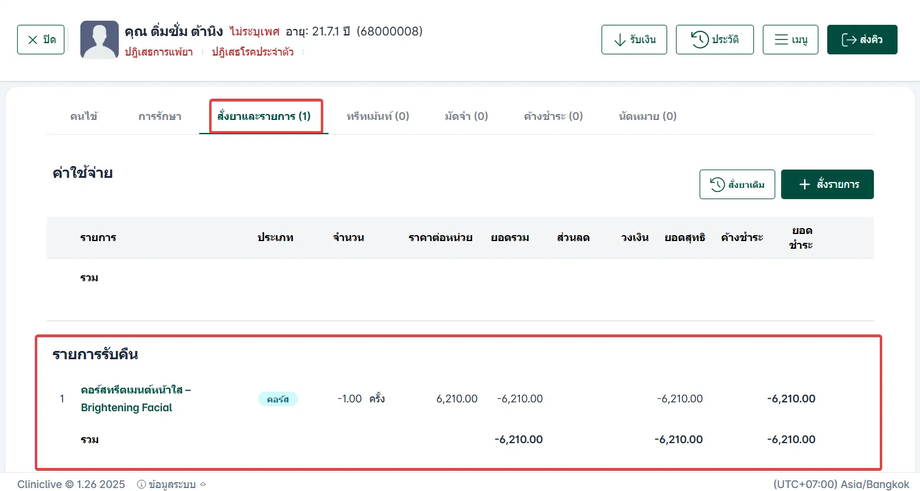Click the ราคาต่อหน่วย column header
Image resolution: width=920 pixels, height=491 pixels.
coord(440,238)
